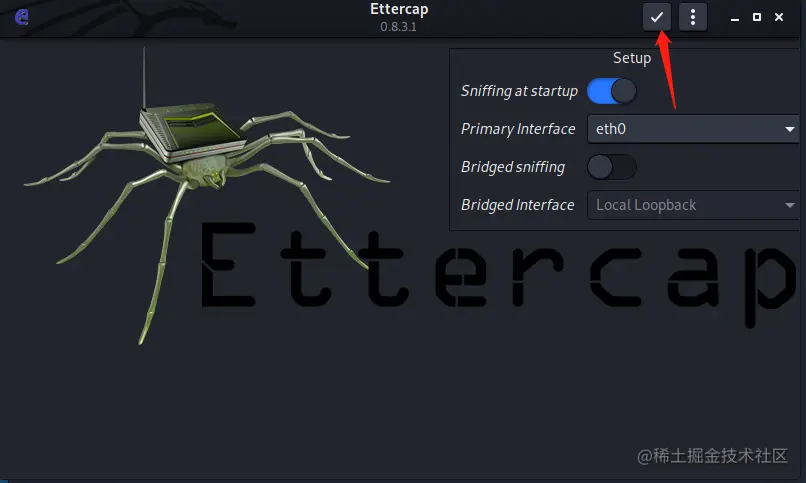Click the Sniffing at startup label
This screenshot has width=806, height=483.
tap(519, 91)
